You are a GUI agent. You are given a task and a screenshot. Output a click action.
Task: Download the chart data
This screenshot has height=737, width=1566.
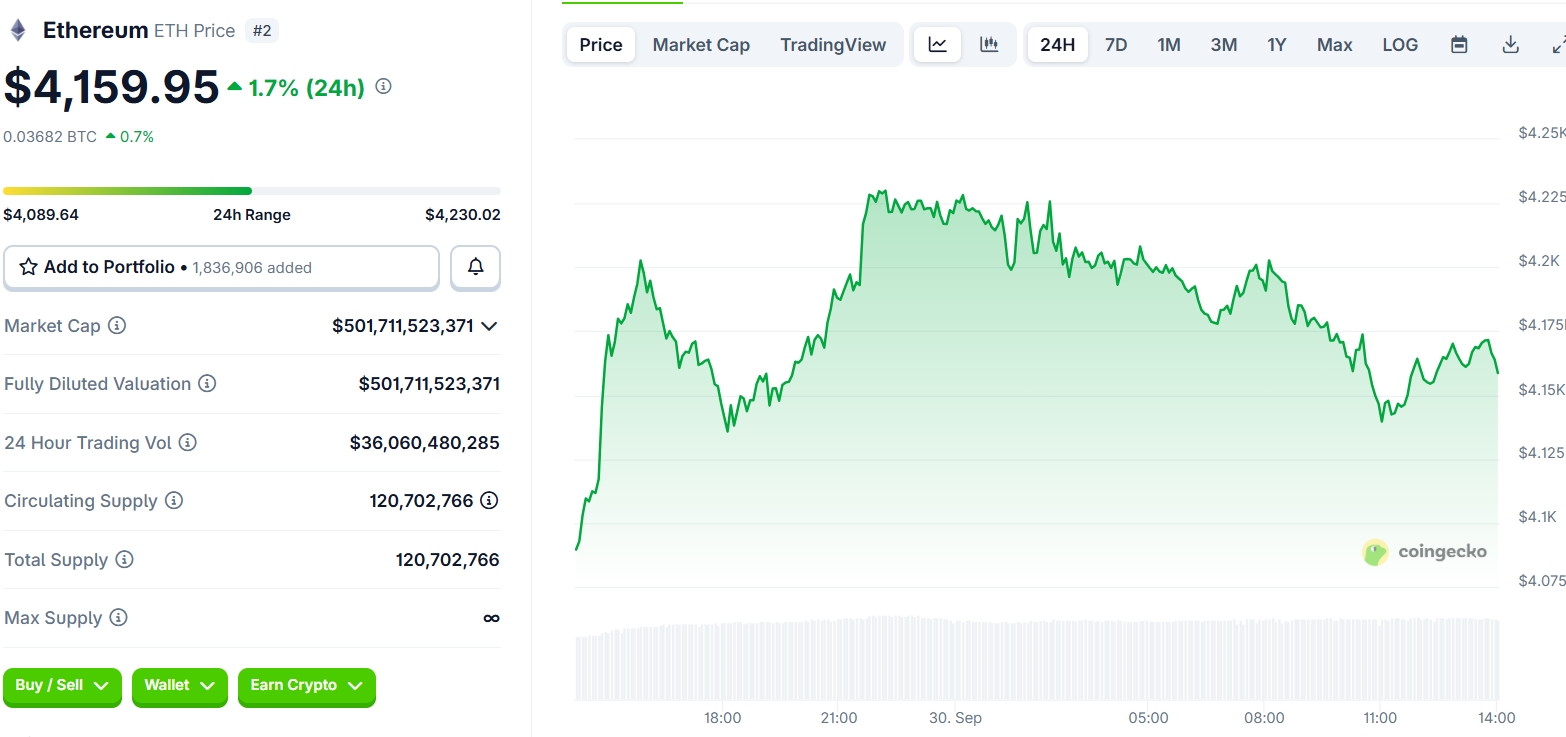pyautogui.click(x=1511, y=45)
